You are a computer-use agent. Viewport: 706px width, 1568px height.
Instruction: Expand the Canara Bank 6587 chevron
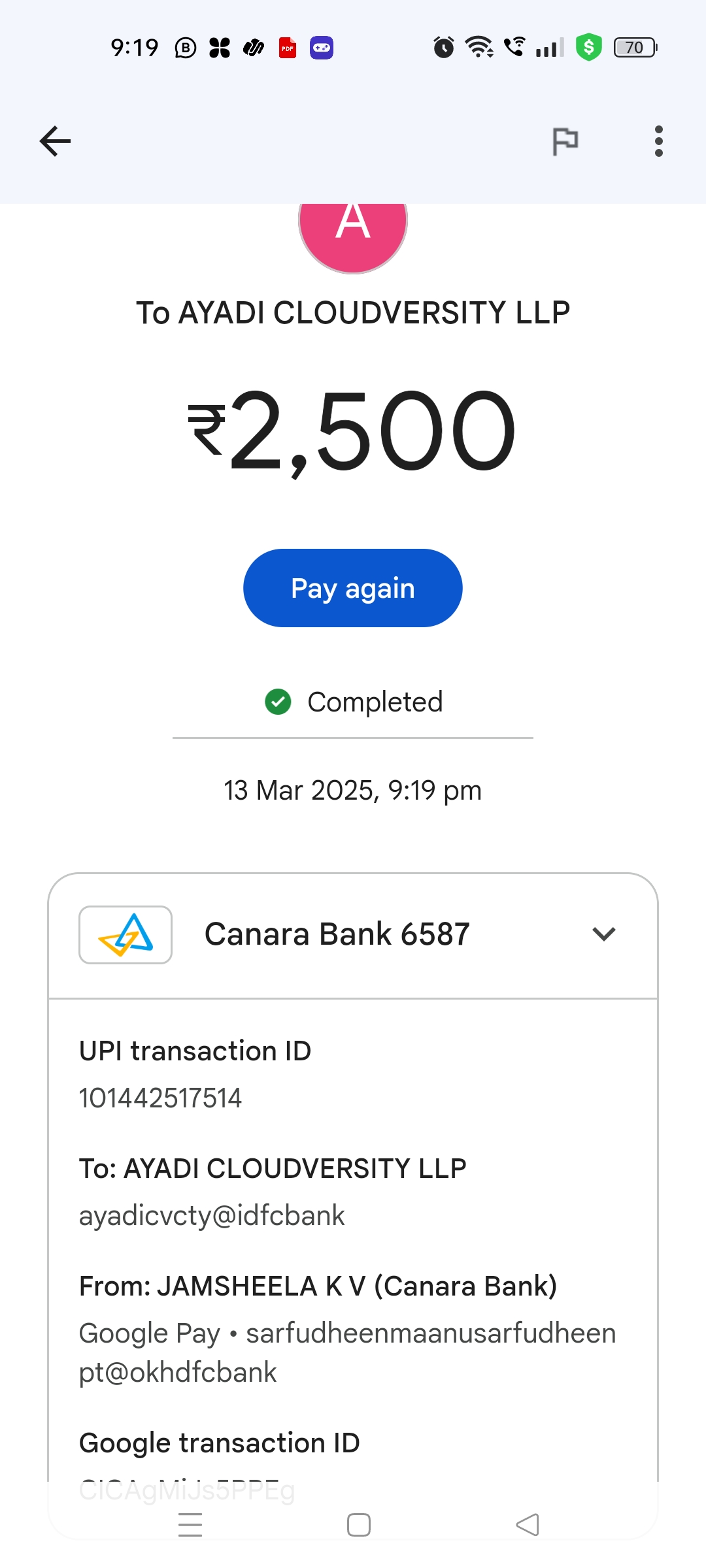[603, 934]
